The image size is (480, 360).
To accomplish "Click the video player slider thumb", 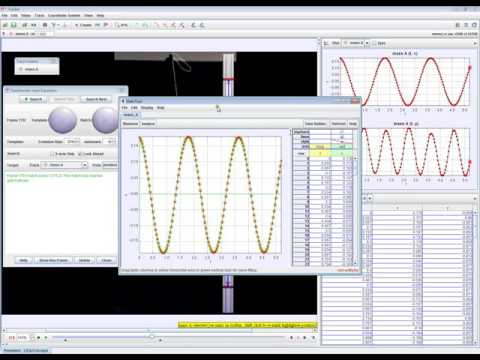I will coord(152,337).
